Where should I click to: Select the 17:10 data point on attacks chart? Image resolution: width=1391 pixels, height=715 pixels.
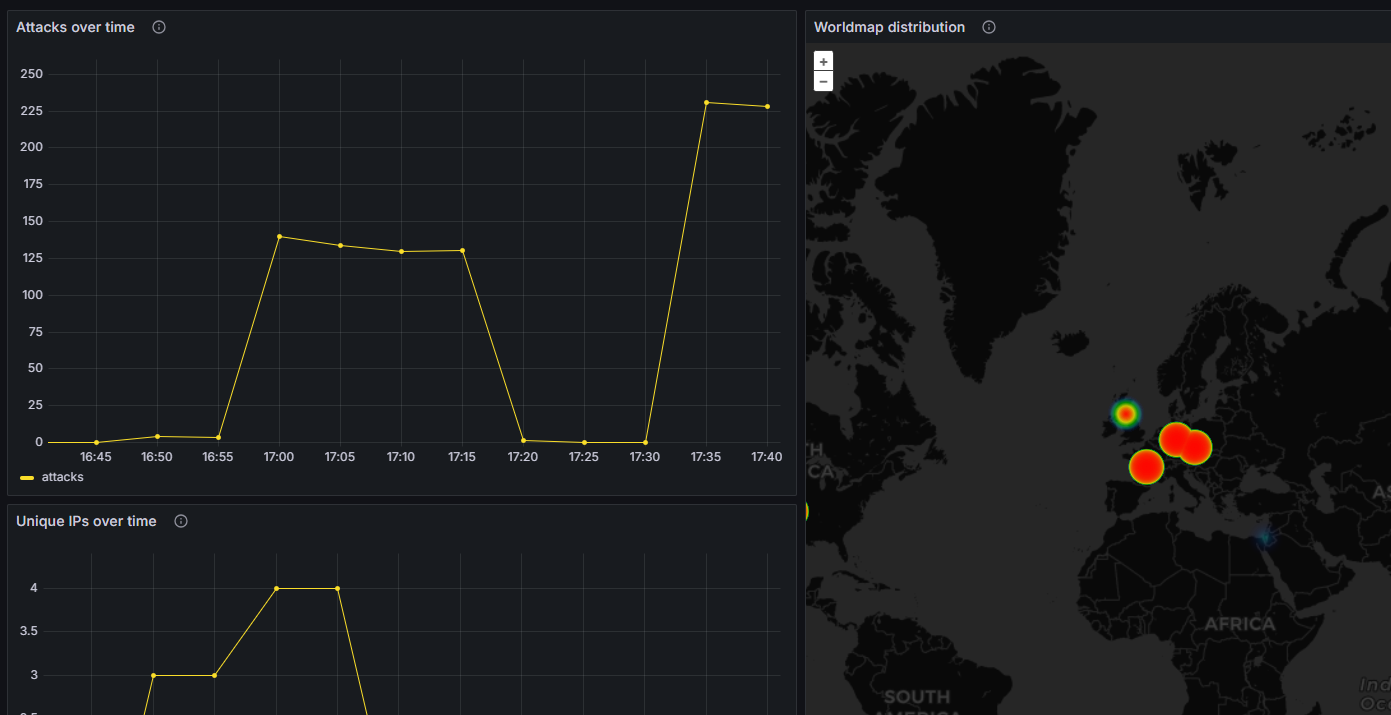click(401, 251)
